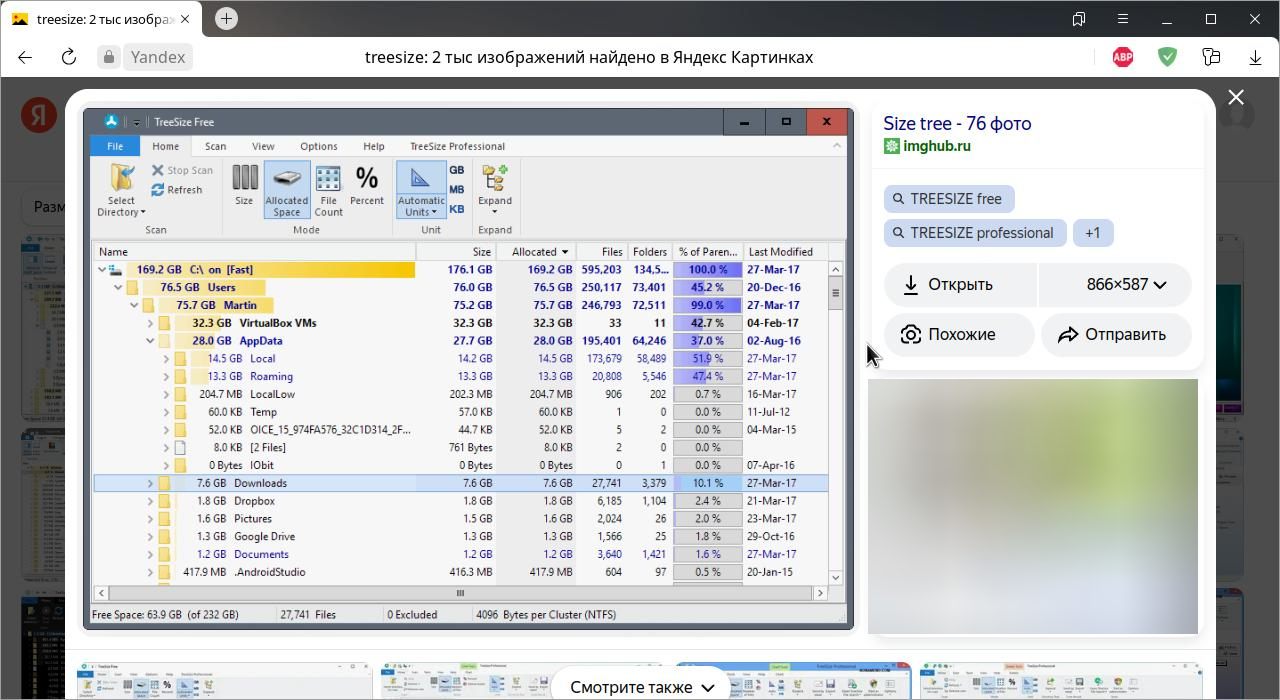This screenshot has height=700, width=1280.
Task: Open the browser hamburger menu
Action: pos(1123,19)
